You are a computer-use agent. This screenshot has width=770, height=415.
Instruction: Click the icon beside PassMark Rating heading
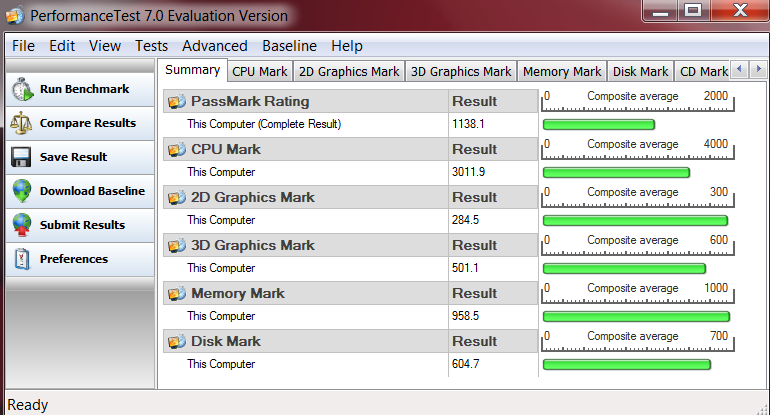coord(177,101)
